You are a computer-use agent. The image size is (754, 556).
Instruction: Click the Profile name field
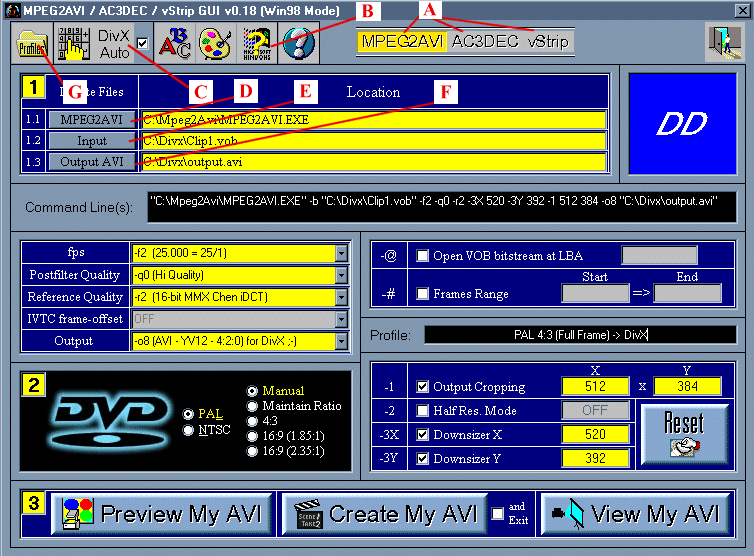580,335
